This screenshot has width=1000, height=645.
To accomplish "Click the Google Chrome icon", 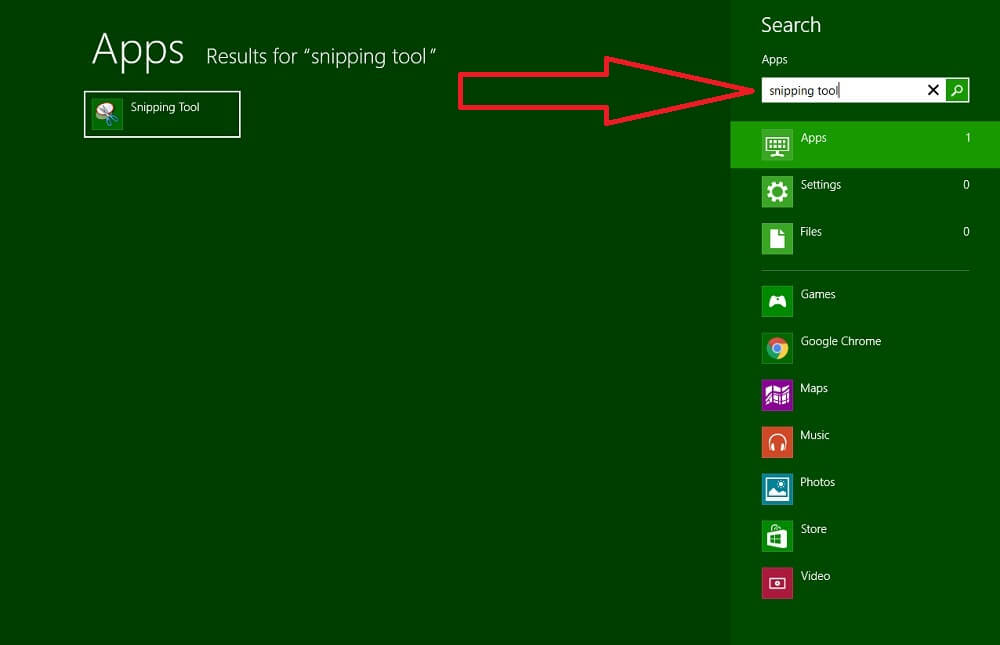I will [x=777, y=348].
